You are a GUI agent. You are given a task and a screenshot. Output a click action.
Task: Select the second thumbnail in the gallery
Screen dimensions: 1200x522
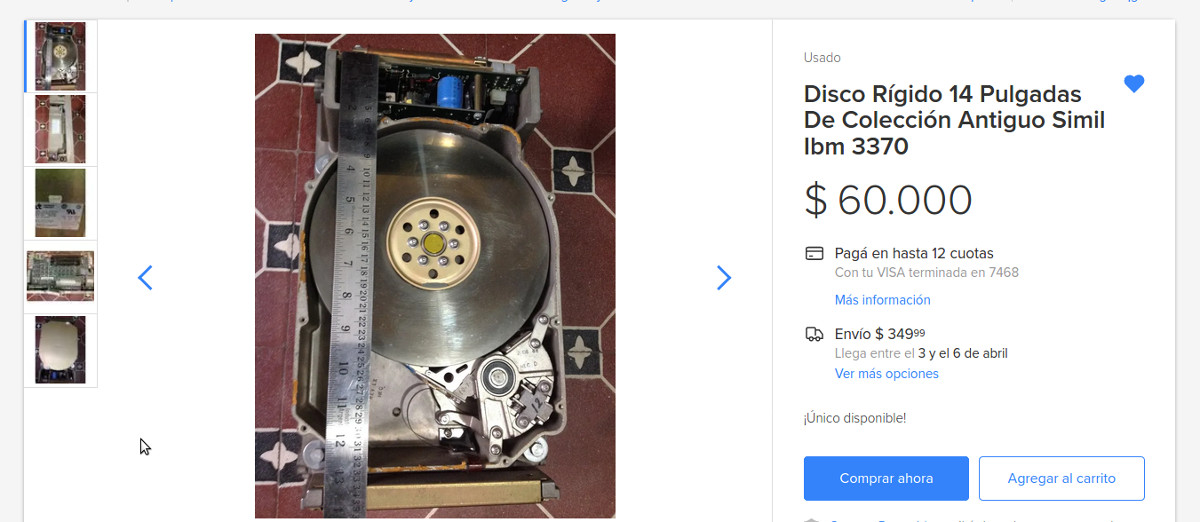click(x=60, y=129)
